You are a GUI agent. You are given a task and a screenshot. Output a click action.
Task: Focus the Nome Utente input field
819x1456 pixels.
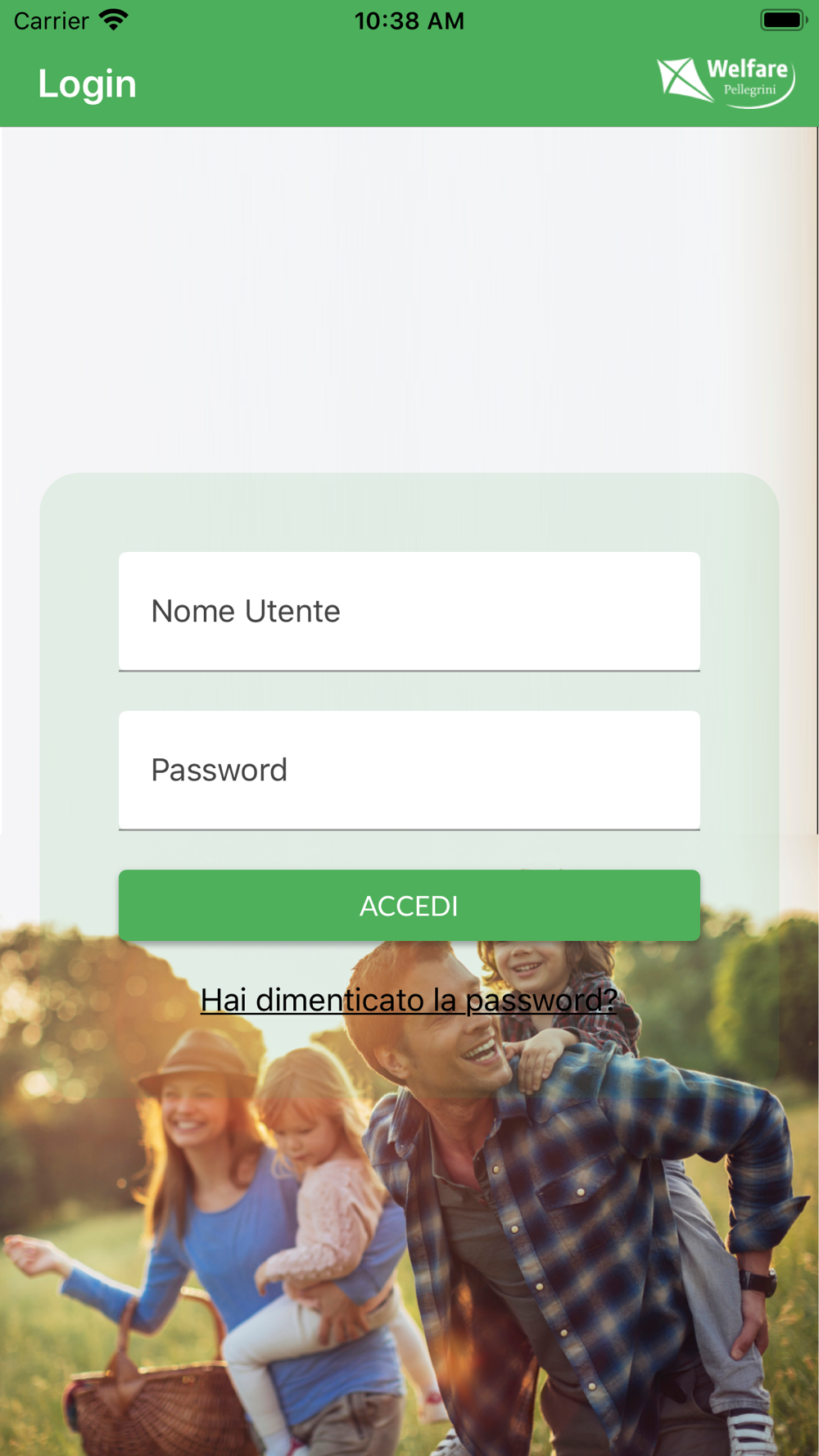pos(409,611)
